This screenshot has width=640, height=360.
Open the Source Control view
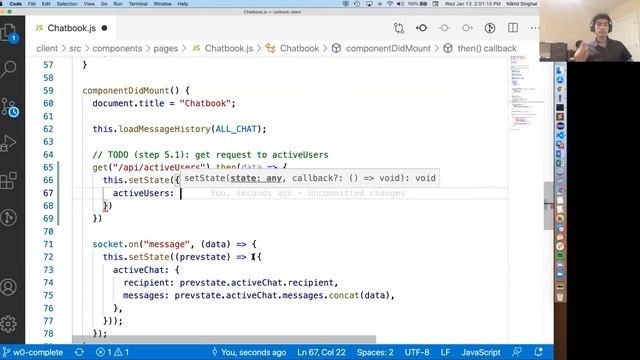click(x=9, y=107)
